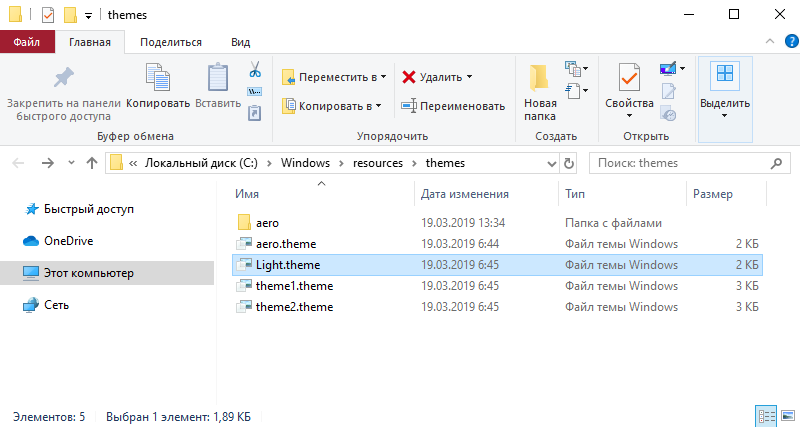
Task: Click the Переименовать rename icon
Action: [x=409, y=106]
